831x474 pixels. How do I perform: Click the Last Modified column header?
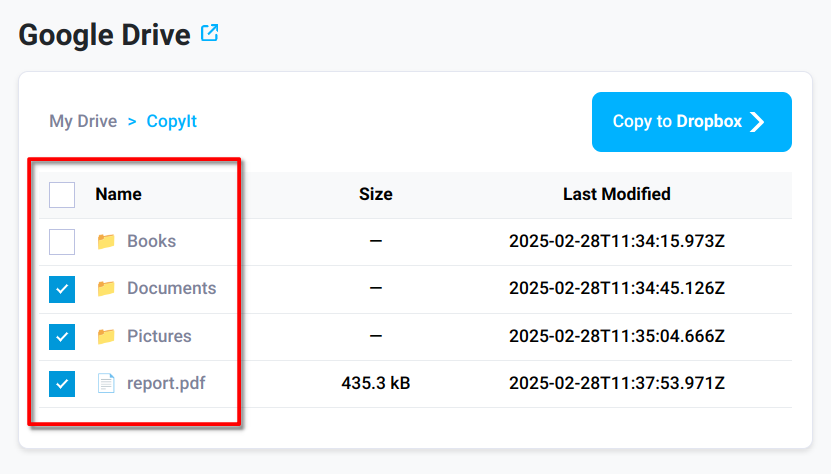[x=617, y=194]
